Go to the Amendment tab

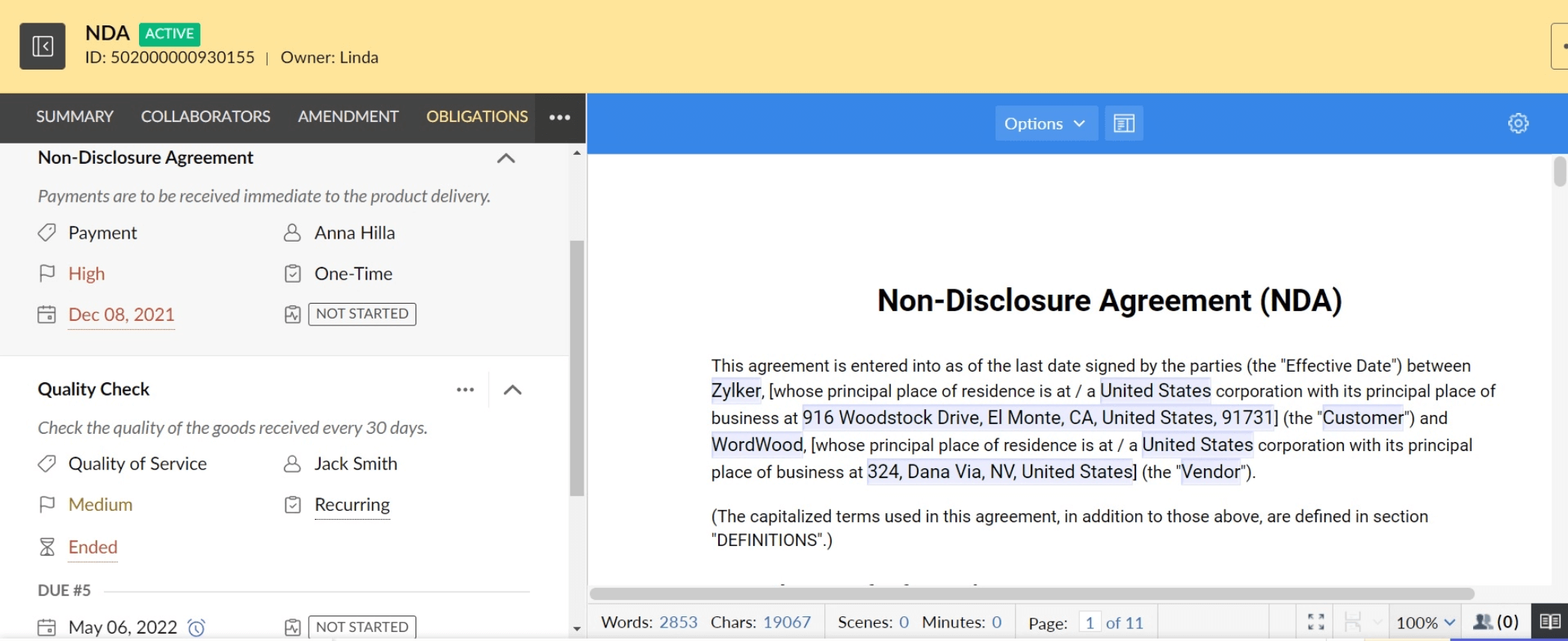348,117
